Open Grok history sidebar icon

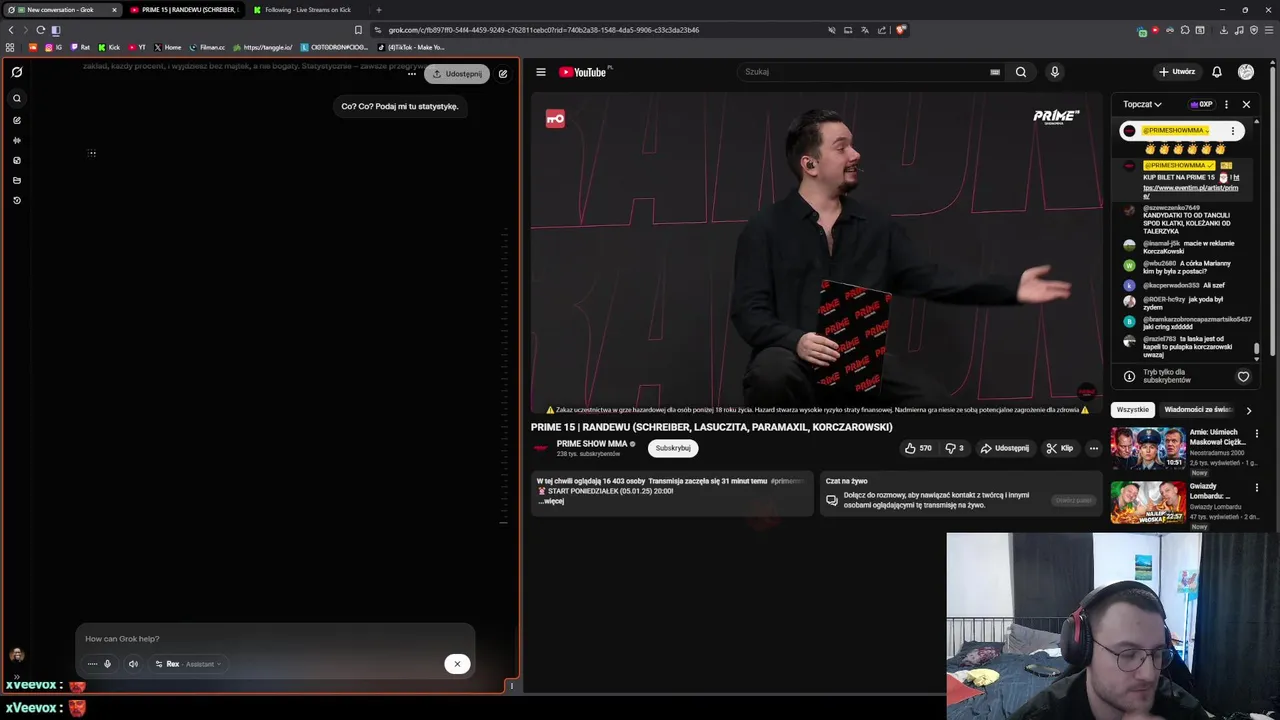click(x=17, y=200)
